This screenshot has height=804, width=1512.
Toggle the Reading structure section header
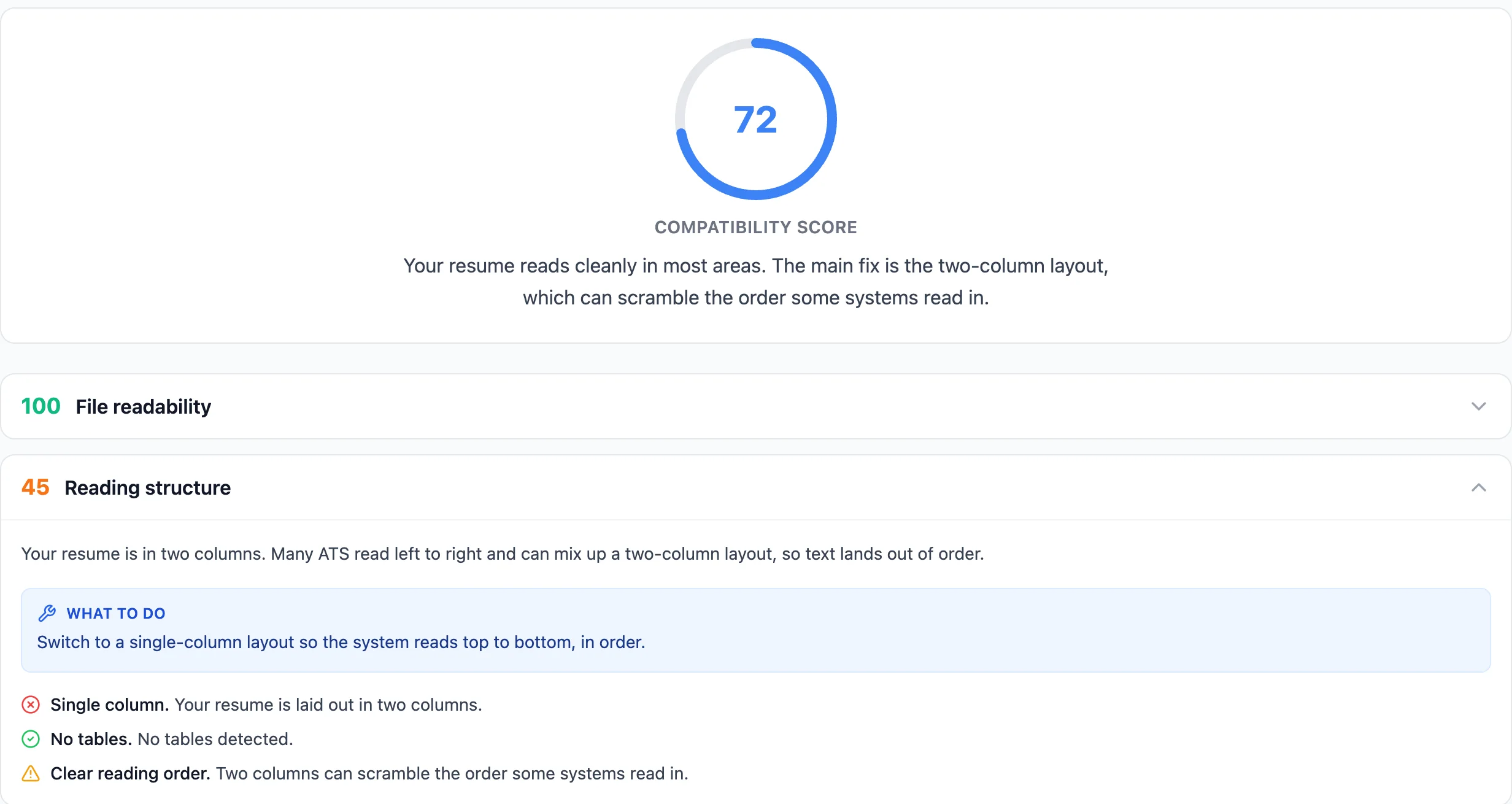[x=756, y=487]
